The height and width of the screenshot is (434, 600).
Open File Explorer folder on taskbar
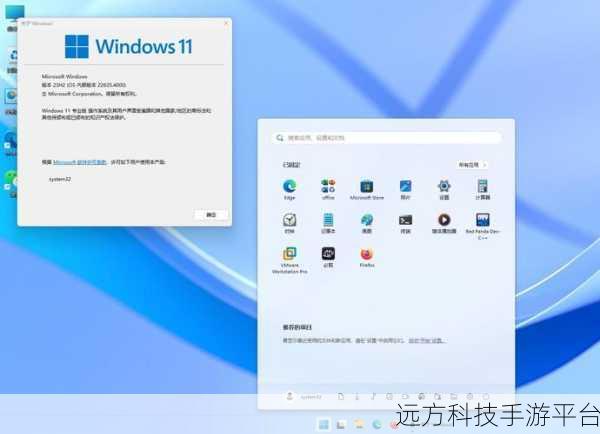[359, 424]
